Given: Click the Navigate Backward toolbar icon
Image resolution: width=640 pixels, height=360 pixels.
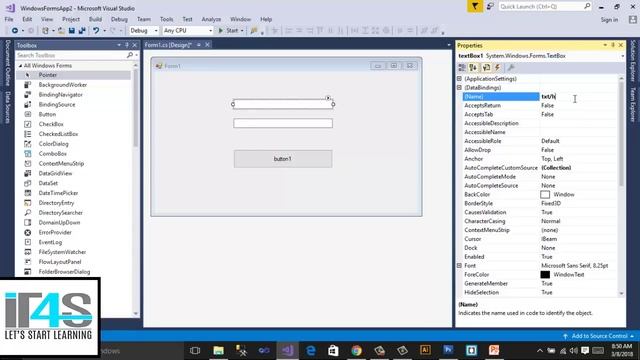Looking at the screenshot, I should point(15,31).
